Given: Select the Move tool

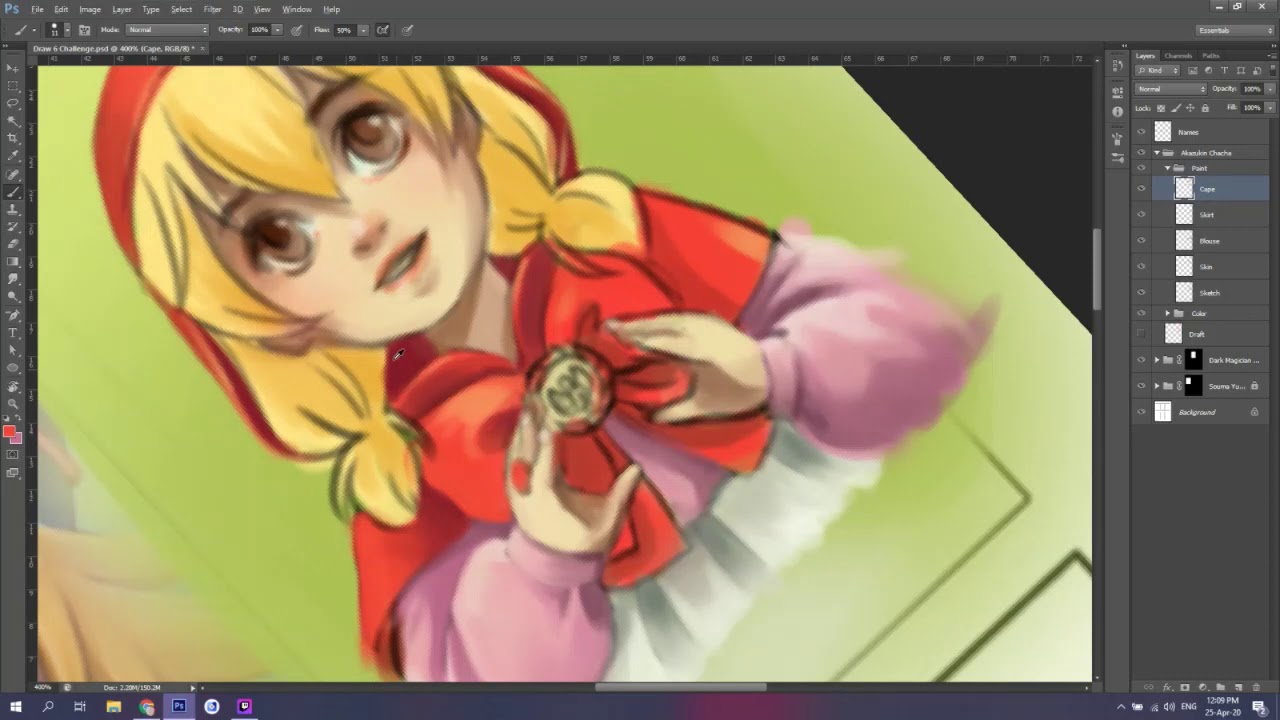Looking at the screenshot, I should 13,68.
